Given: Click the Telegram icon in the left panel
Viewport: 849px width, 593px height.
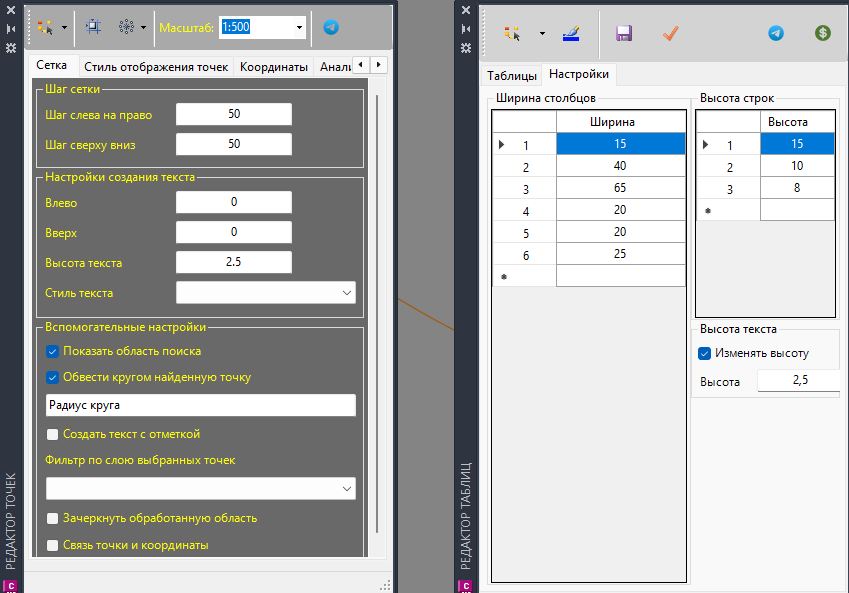Looking at the screenshot, I should [x=331, y=28].
